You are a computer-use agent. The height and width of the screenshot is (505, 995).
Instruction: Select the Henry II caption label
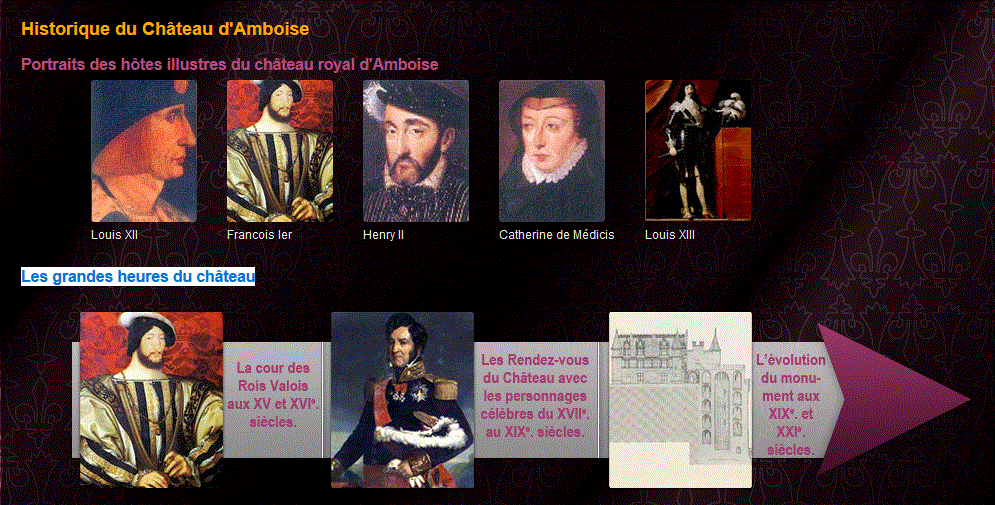click(383, 235)
